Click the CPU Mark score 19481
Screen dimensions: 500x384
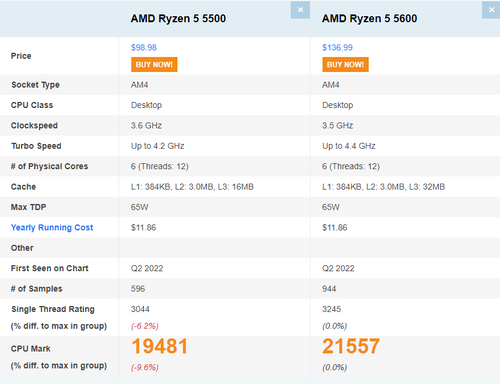[x=160, y=346]
